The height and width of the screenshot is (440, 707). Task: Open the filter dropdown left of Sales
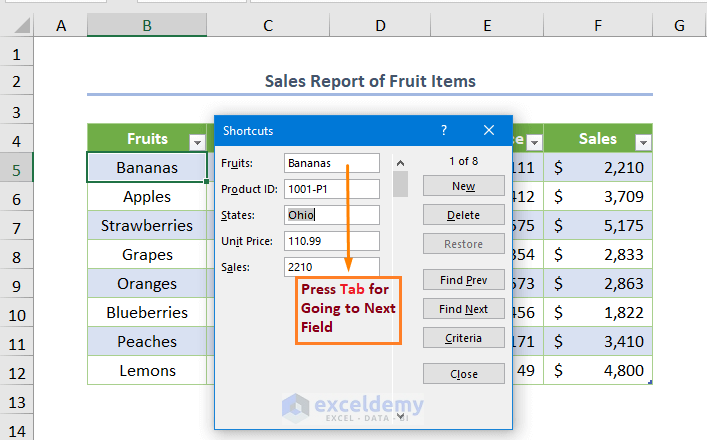tap(534, 141)
